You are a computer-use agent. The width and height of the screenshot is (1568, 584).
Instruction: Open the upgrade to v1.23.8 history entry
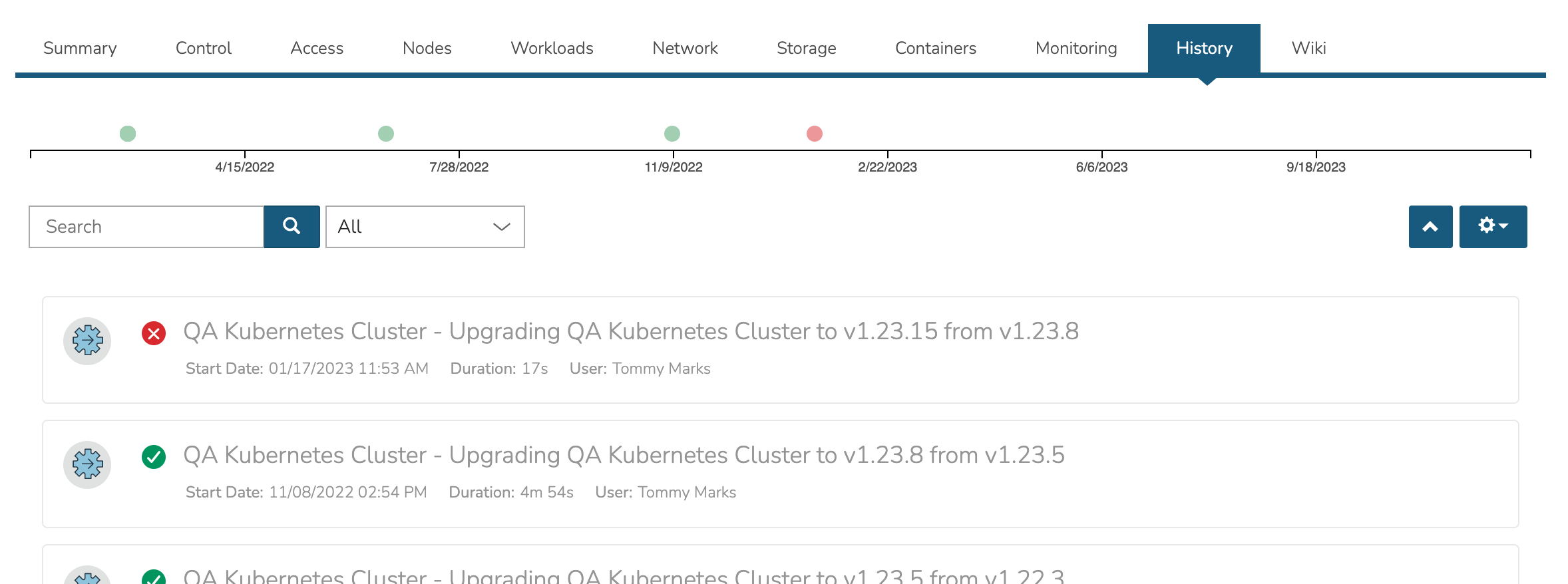coord(624,455)
